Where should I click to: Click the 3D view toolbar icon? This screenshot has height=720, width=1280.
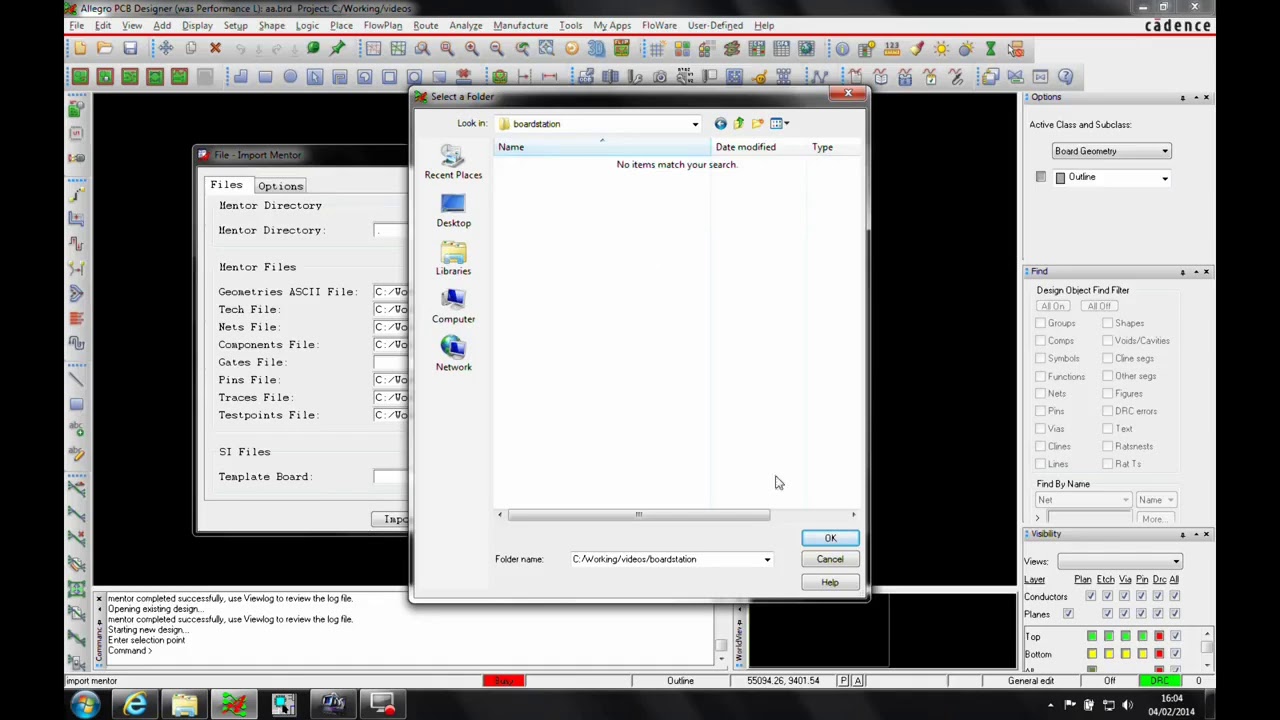596,48
